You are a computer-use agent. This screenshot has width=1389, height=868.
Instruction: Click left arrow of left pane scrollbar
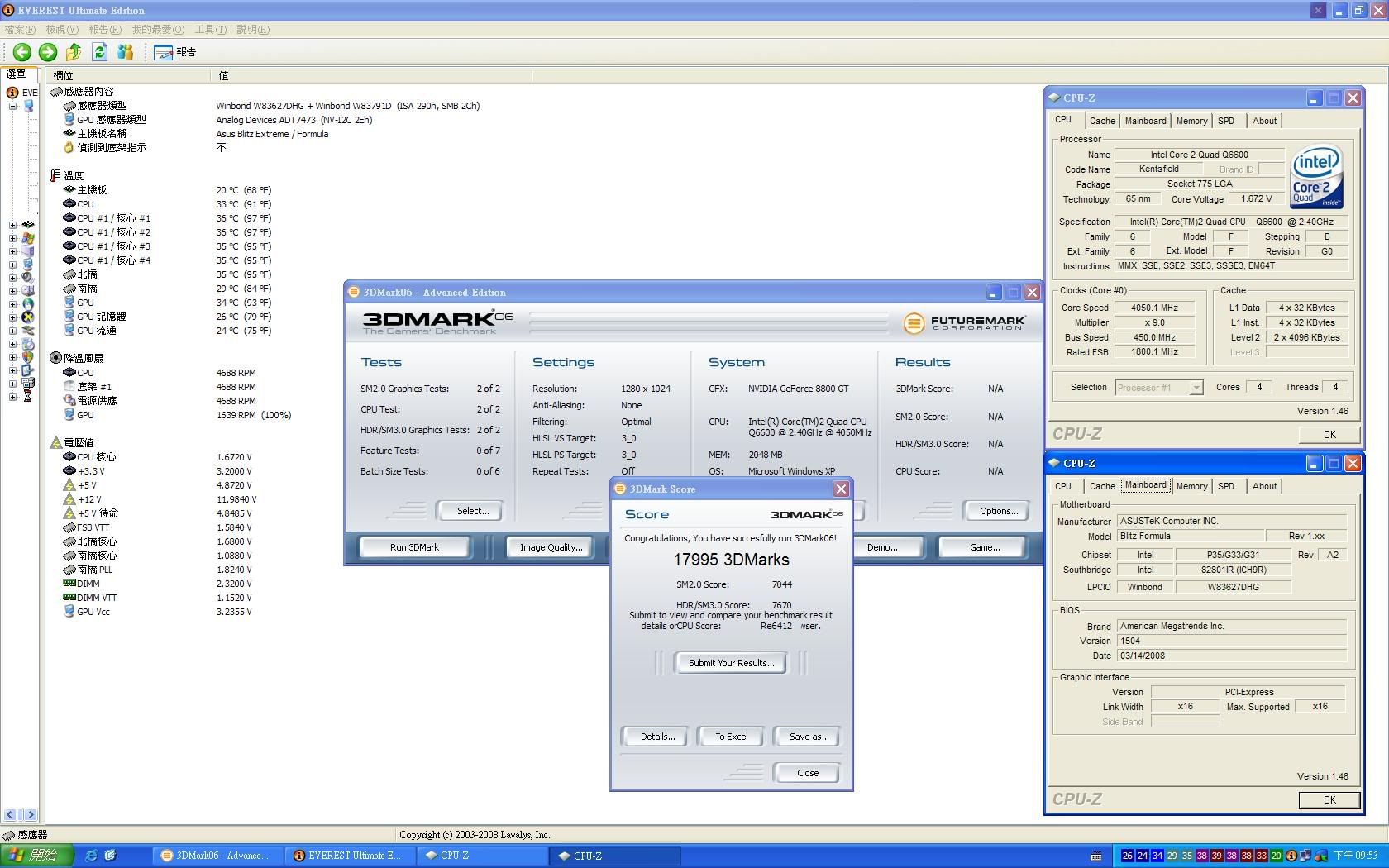tap(12, 815)
